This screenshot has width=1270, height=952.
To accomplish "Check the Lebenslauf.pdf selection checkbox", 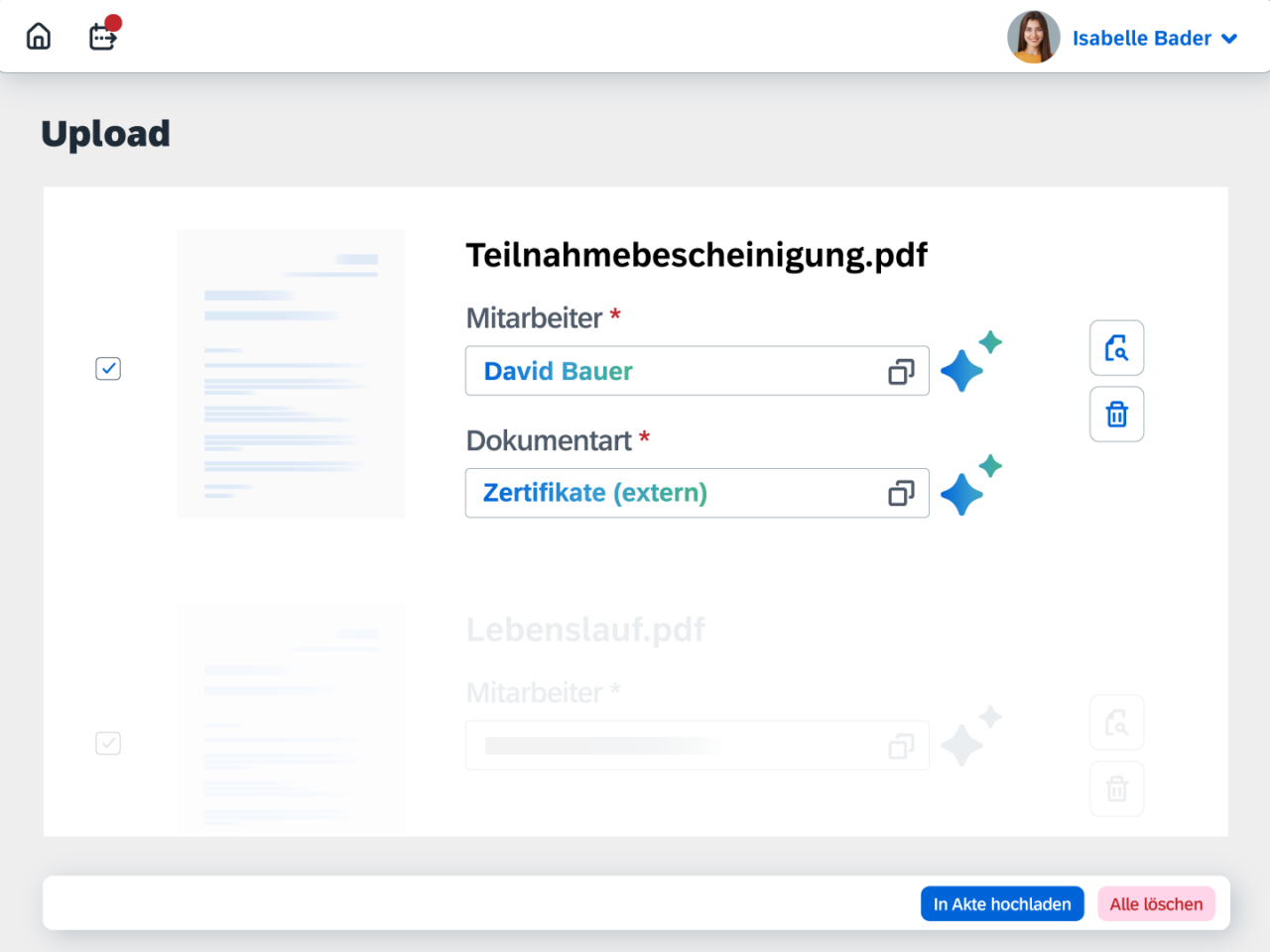I will click(x=107, y=743).
